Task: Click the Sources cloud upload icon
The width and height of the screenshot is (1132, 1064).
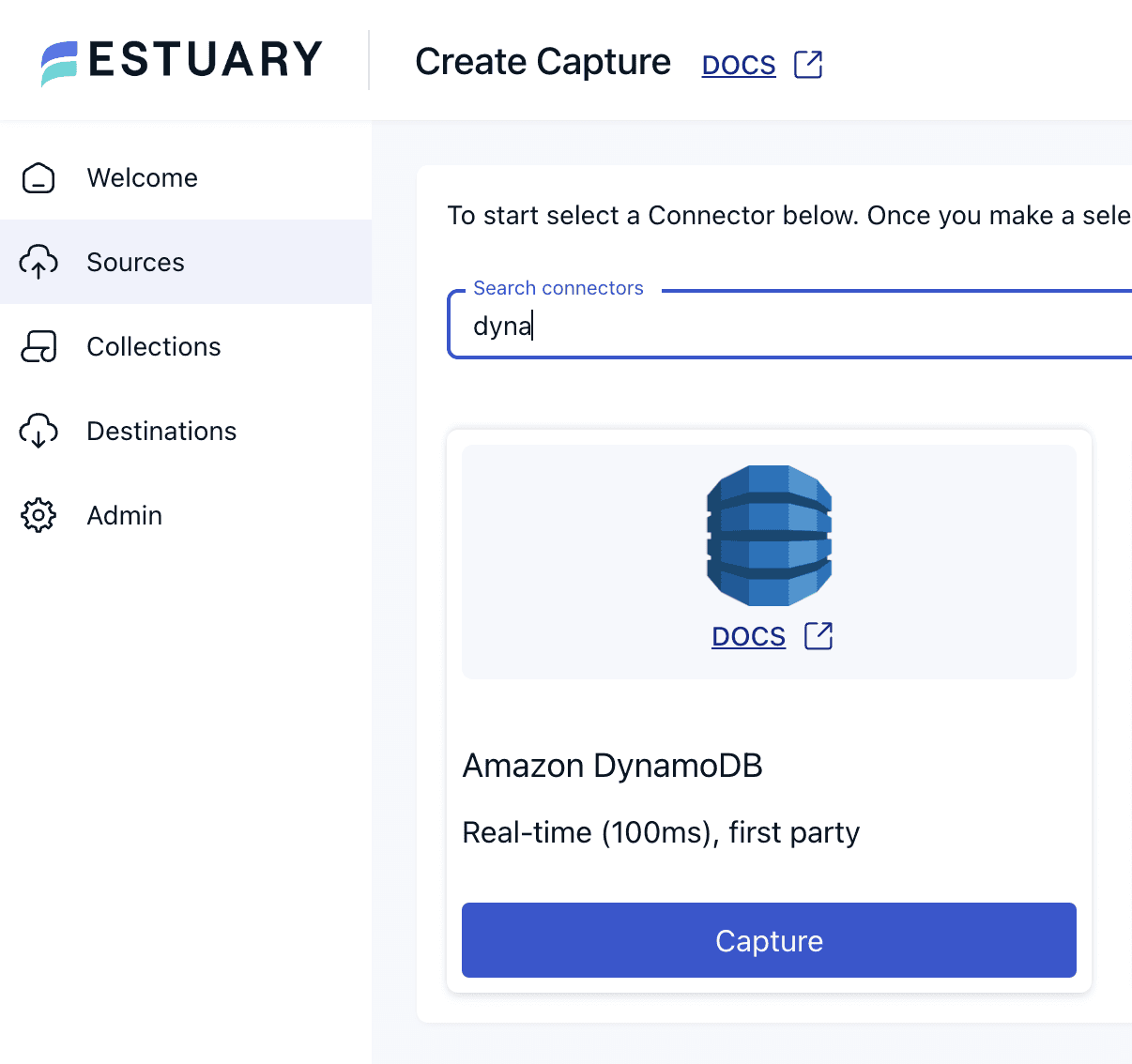Action: 38,262
